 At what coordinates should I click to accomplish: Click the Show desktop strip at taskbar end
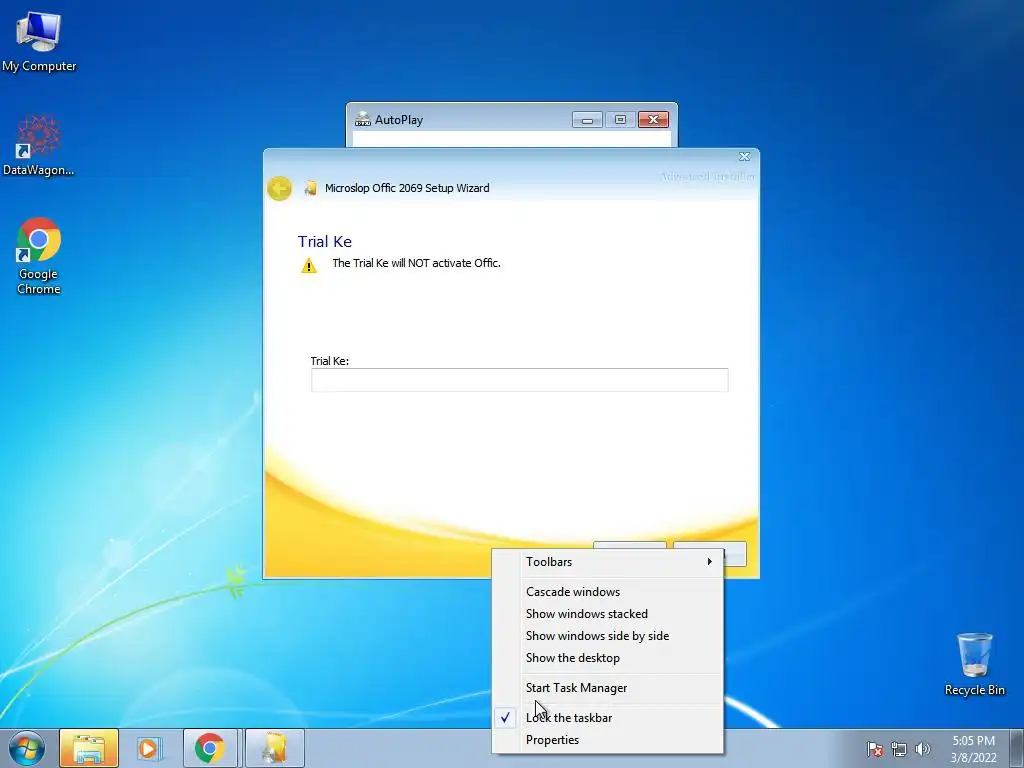1018,748
